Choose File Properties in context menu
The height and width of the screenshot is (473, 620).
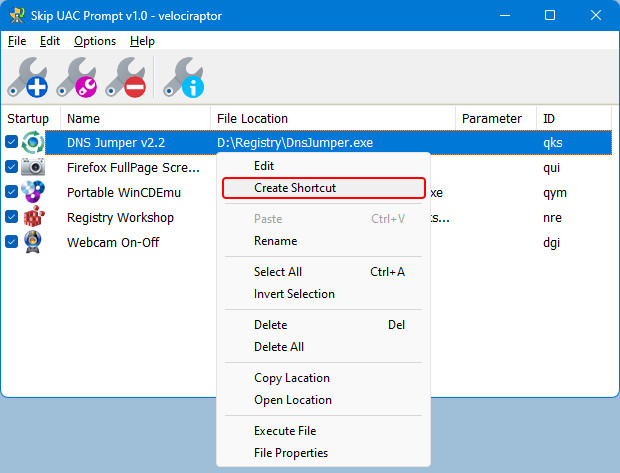(323, 453)
